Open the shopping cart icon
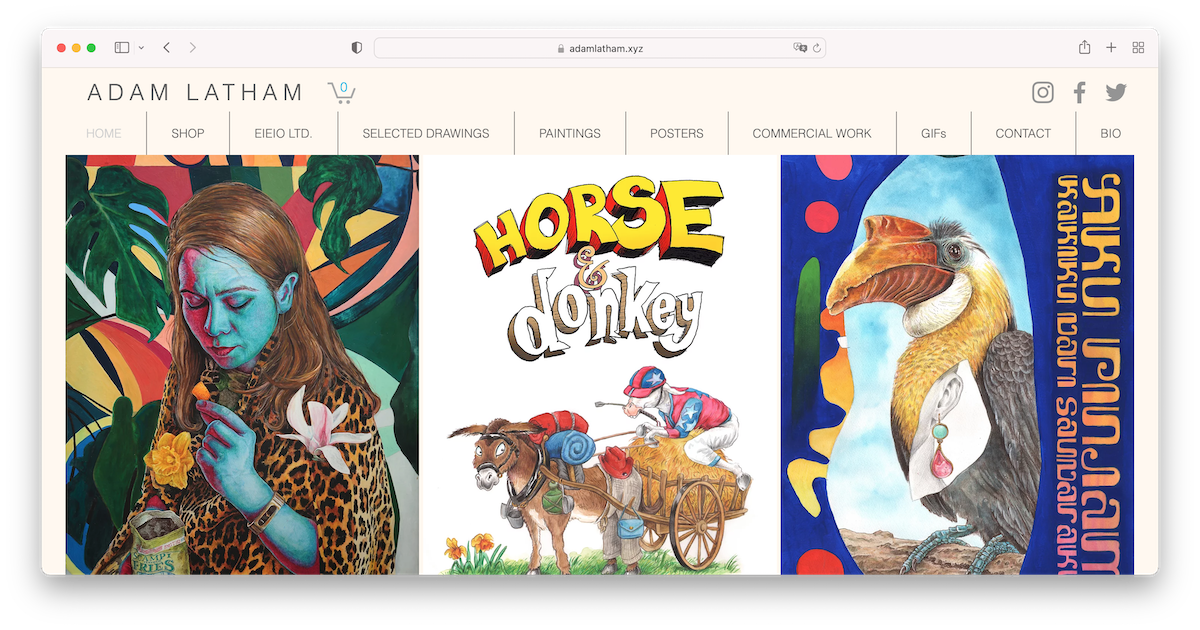The width and height of the screenshot is (1200, 630). point(341,92)
